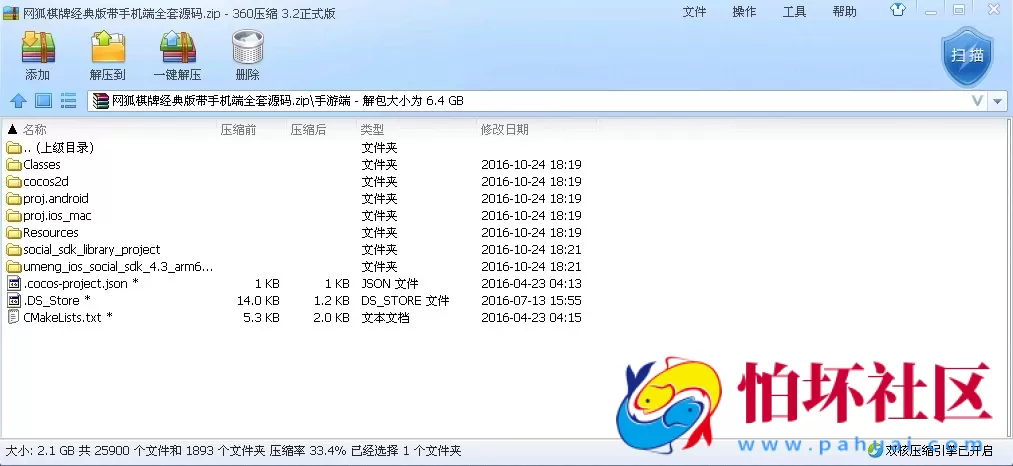Image resolution: width=1013 pixels, height=466 pixels.
Task: Open the address history arrow dropdown
Action: [998, 101]
